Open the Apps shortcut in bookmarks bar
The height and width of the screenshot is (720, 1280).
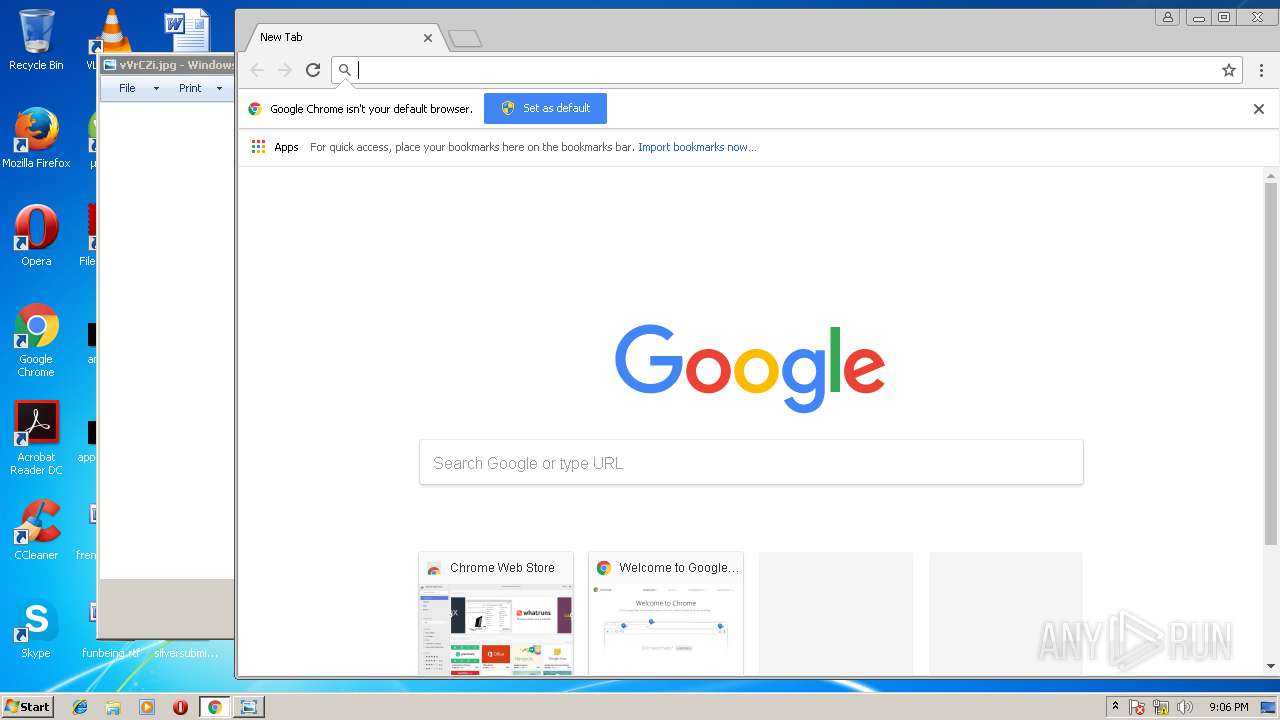pyautogui.click(x=275, y=147)
